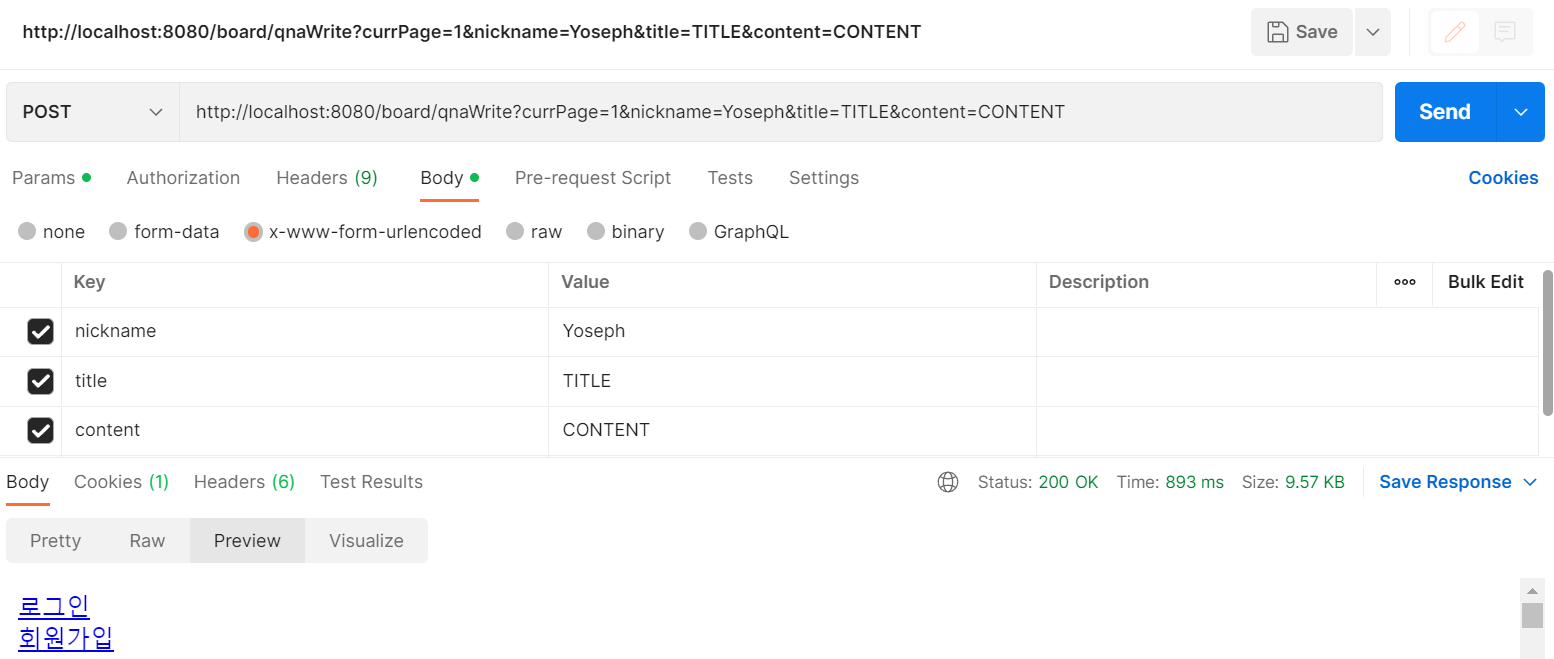Switch to the Tests tab
This screenshot has width=1554, height=659.
point(730,177)
